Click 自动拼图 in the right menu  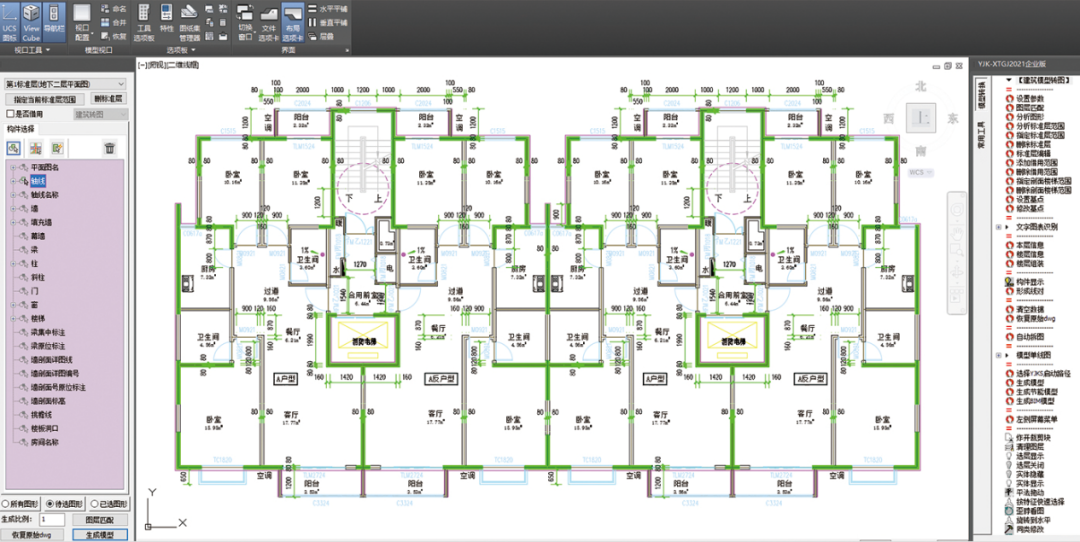[x=1029, y=337]
